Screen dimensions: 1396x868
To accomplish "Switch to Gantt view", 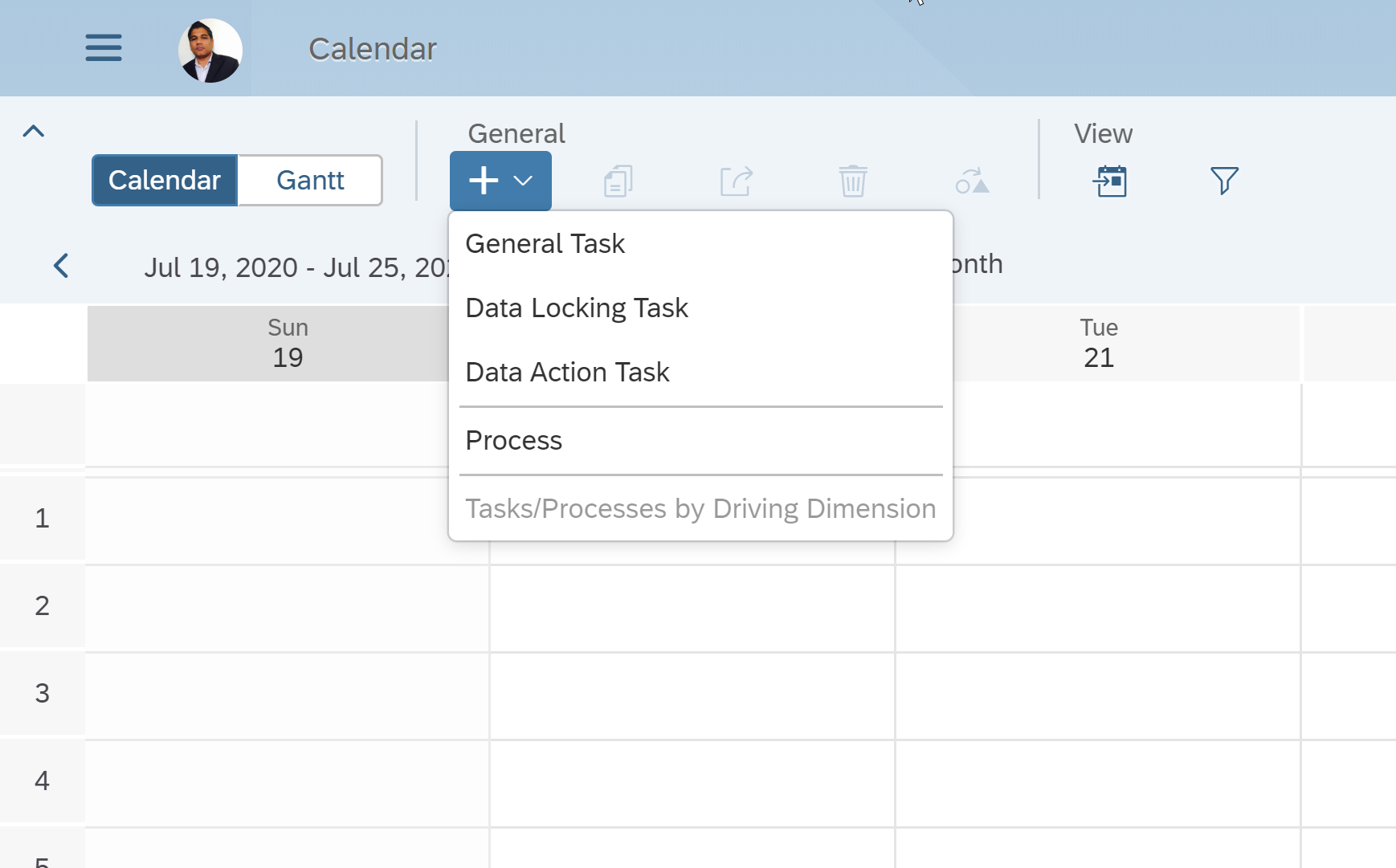I will 310,180.
